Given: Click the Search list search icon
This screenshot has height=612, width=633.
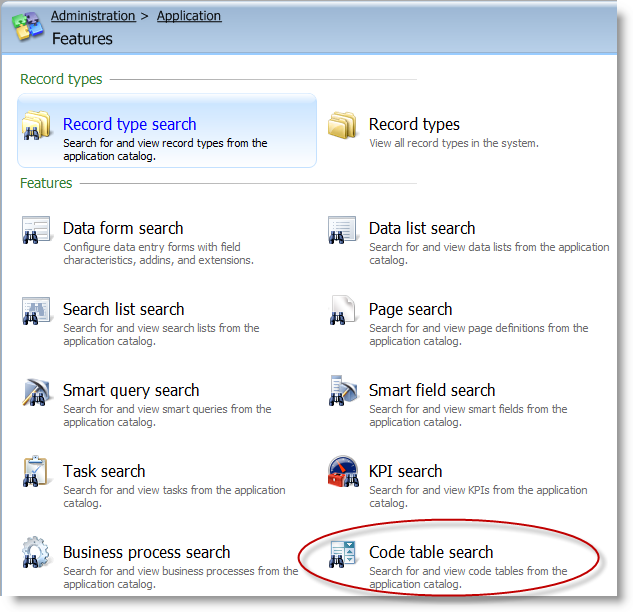Looking at the screenshot, I should 36,310.
